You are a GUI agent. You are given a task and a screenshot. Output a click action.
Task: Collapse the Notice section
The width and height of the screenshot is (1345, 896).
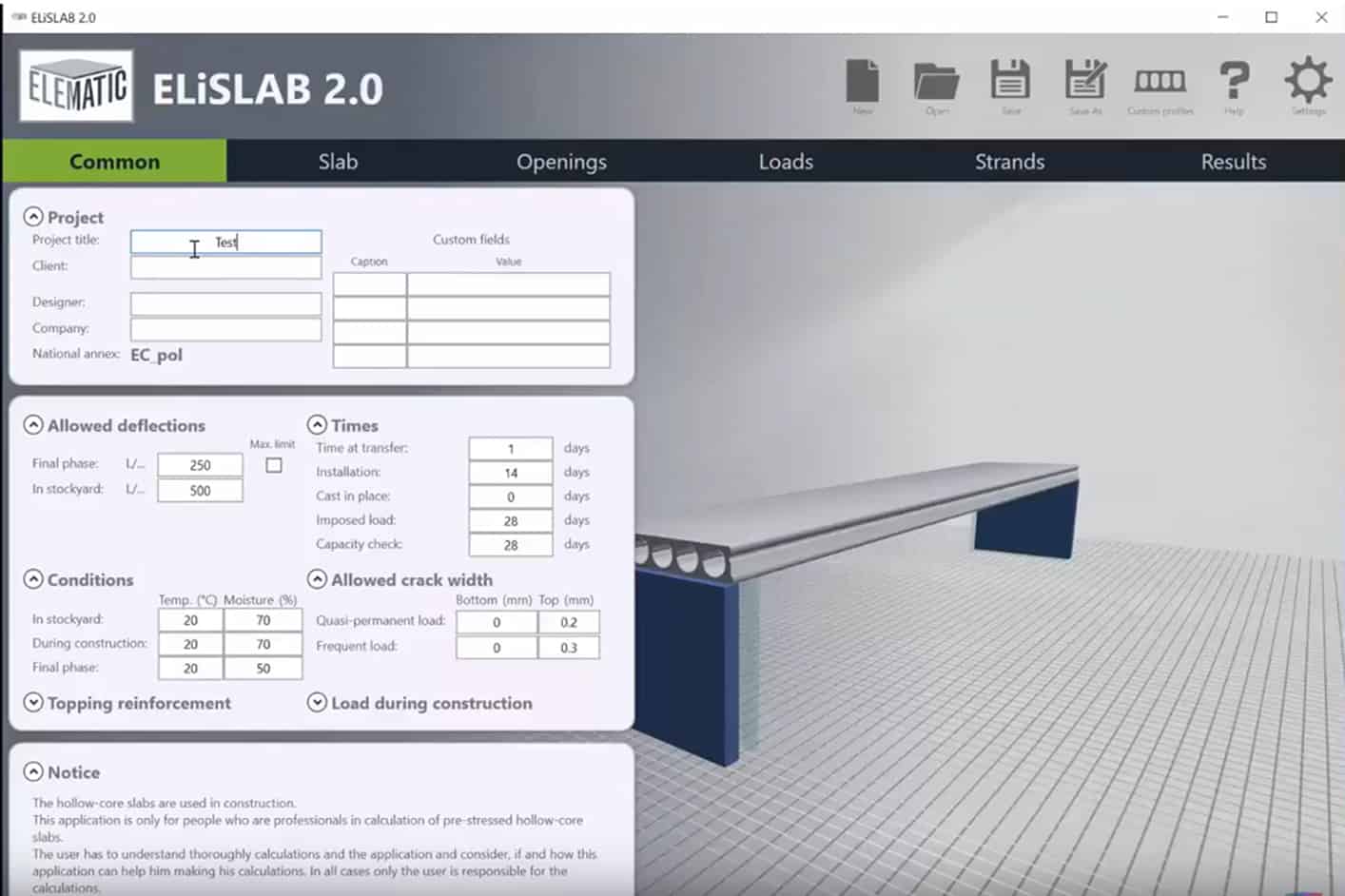[33, 772]
